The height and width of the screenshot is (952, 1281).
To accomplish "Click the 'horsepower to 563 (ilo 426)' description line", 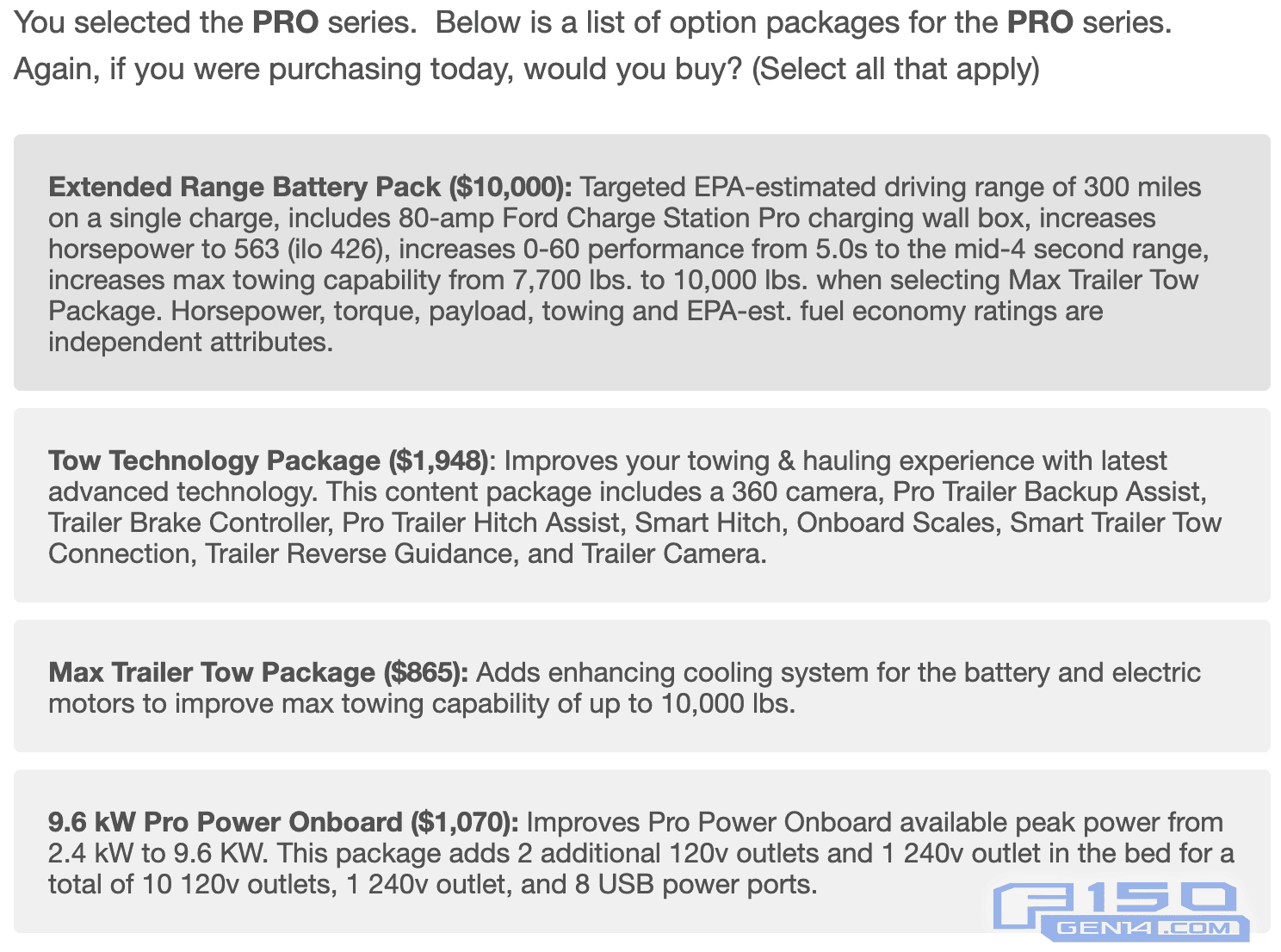I will click(x=628, y=249).
